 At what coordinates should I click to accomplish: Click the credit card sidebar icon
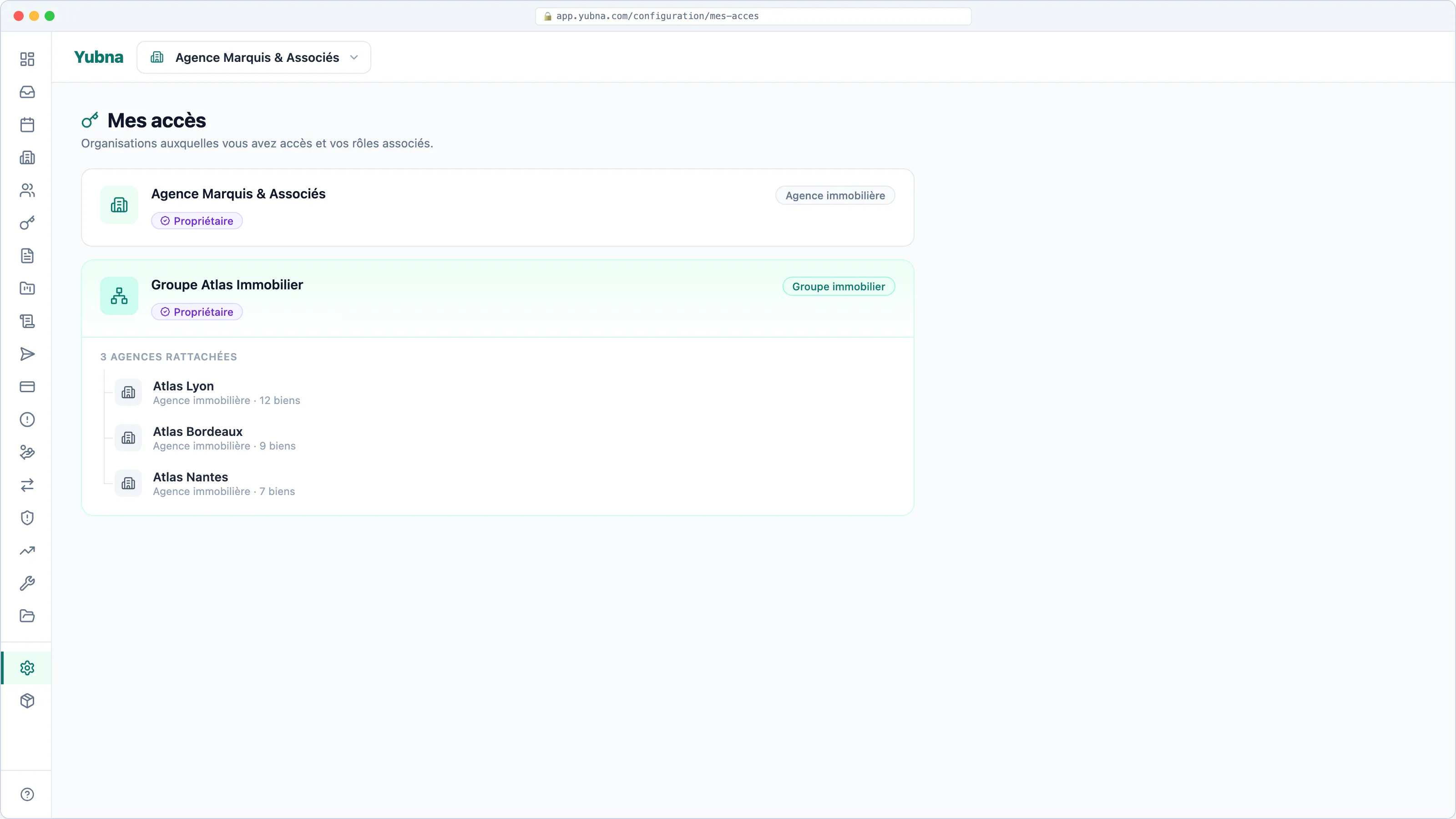pyautogui.click(x=27, y=387)
